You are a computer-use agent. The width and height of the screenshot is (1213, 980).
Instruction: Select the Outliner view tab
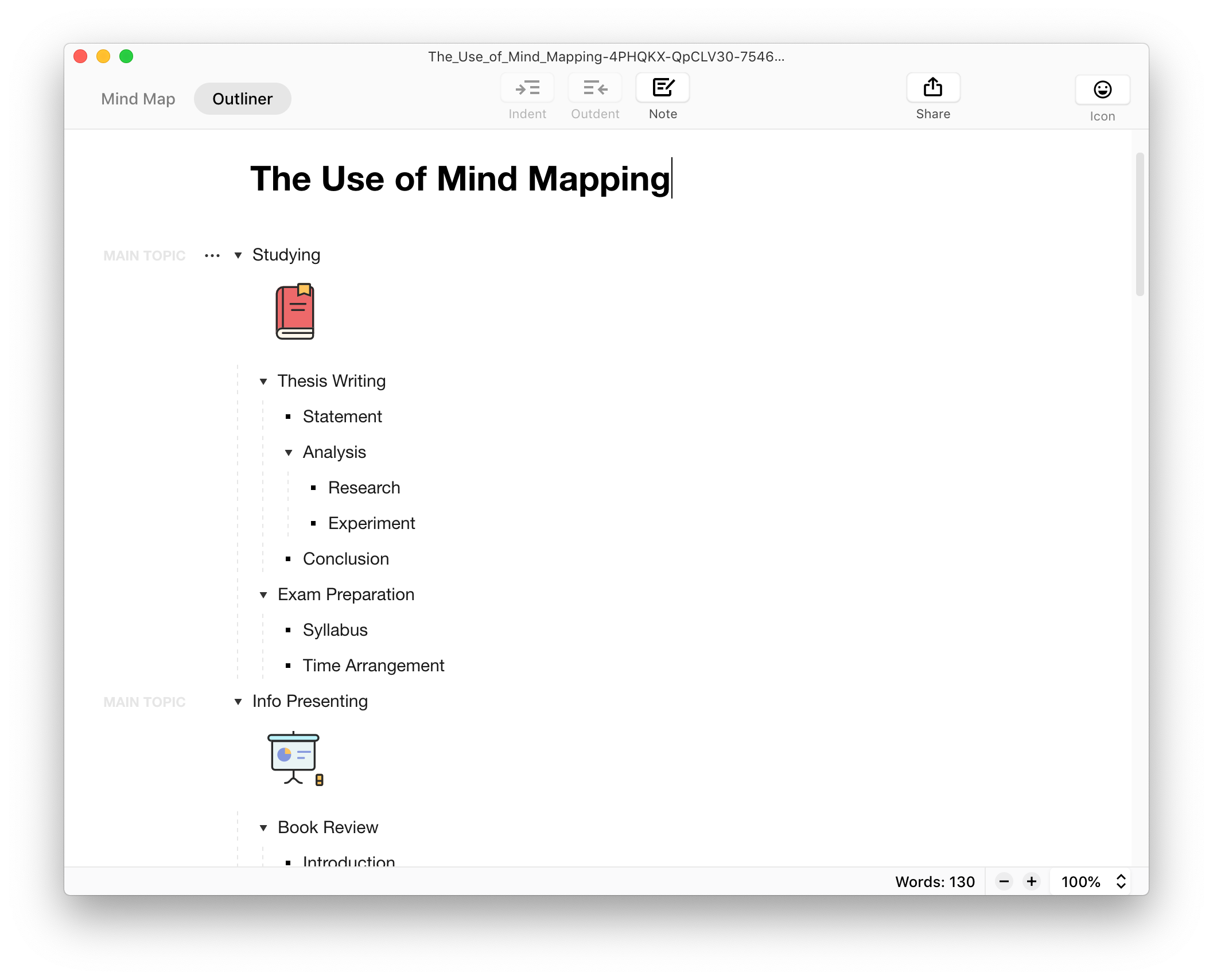click(x=242, y=99)
